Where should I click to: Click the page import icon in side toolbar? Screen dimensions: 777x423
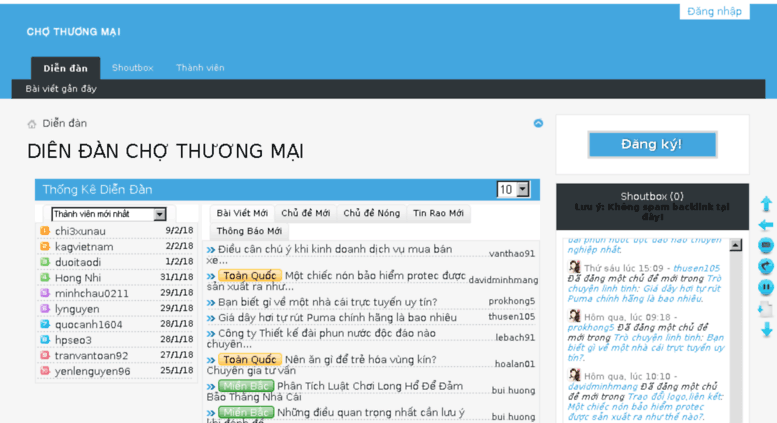[766, 309]
